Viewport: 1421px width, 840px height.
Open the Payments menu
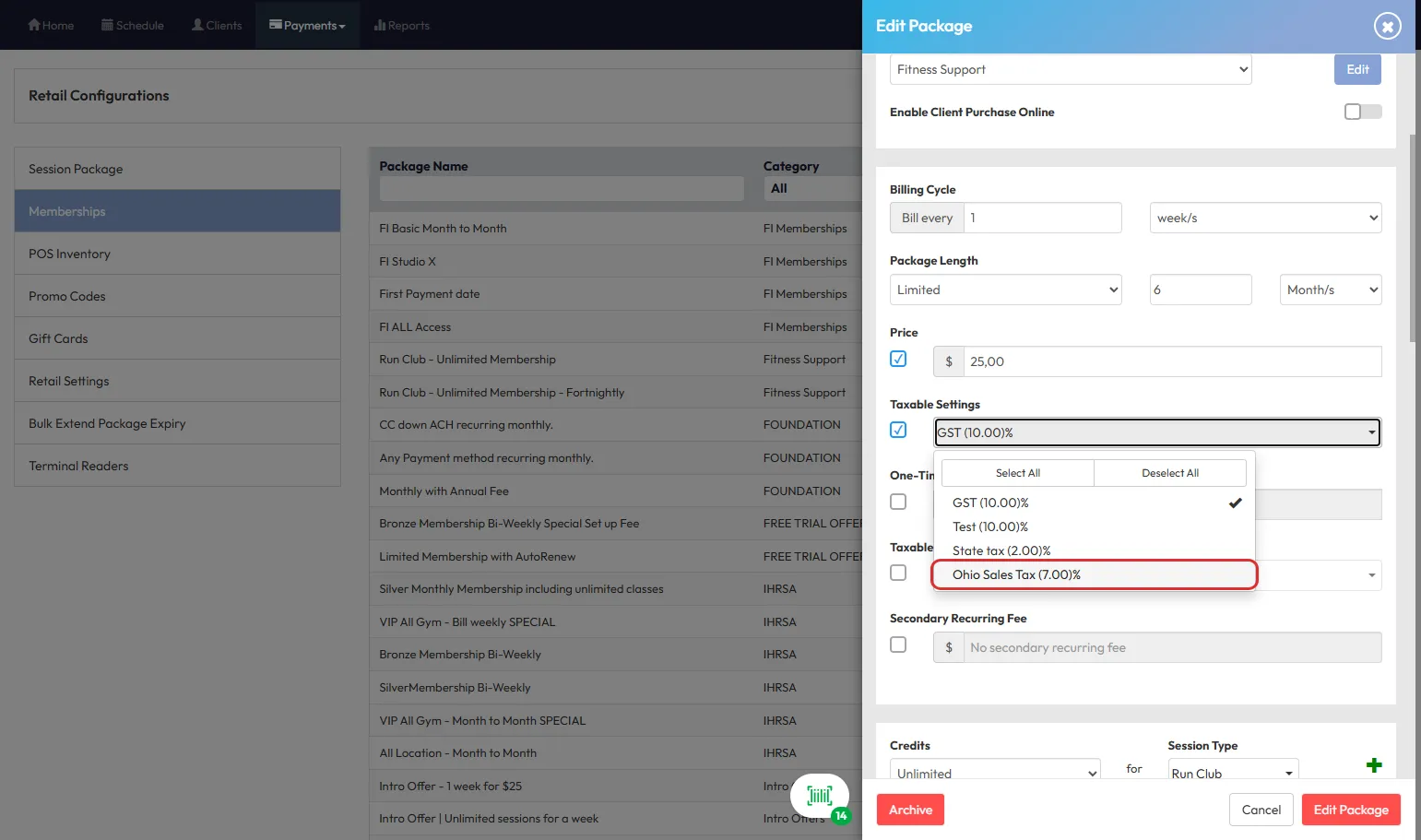pyautogui.click(x=307, y=25)
